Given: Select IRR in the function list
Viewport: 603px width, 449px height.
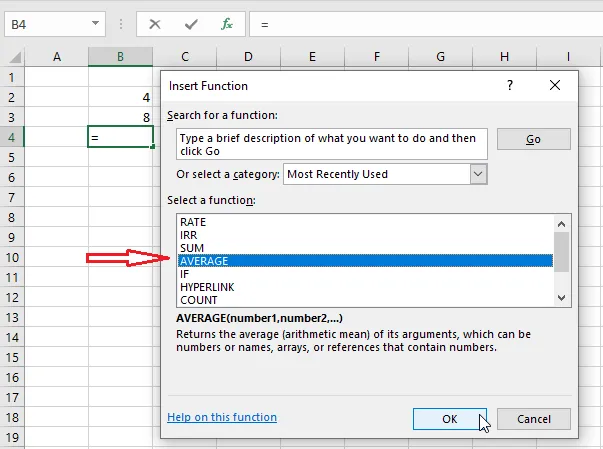Looking at the screenshot, I should pos(365,235).
